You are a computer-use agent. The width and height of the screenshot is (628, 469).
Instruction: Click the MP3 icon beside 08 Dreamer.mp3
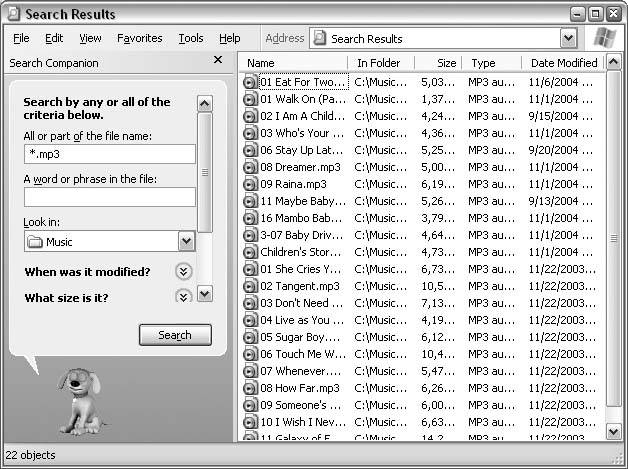[x=250, y=167]
